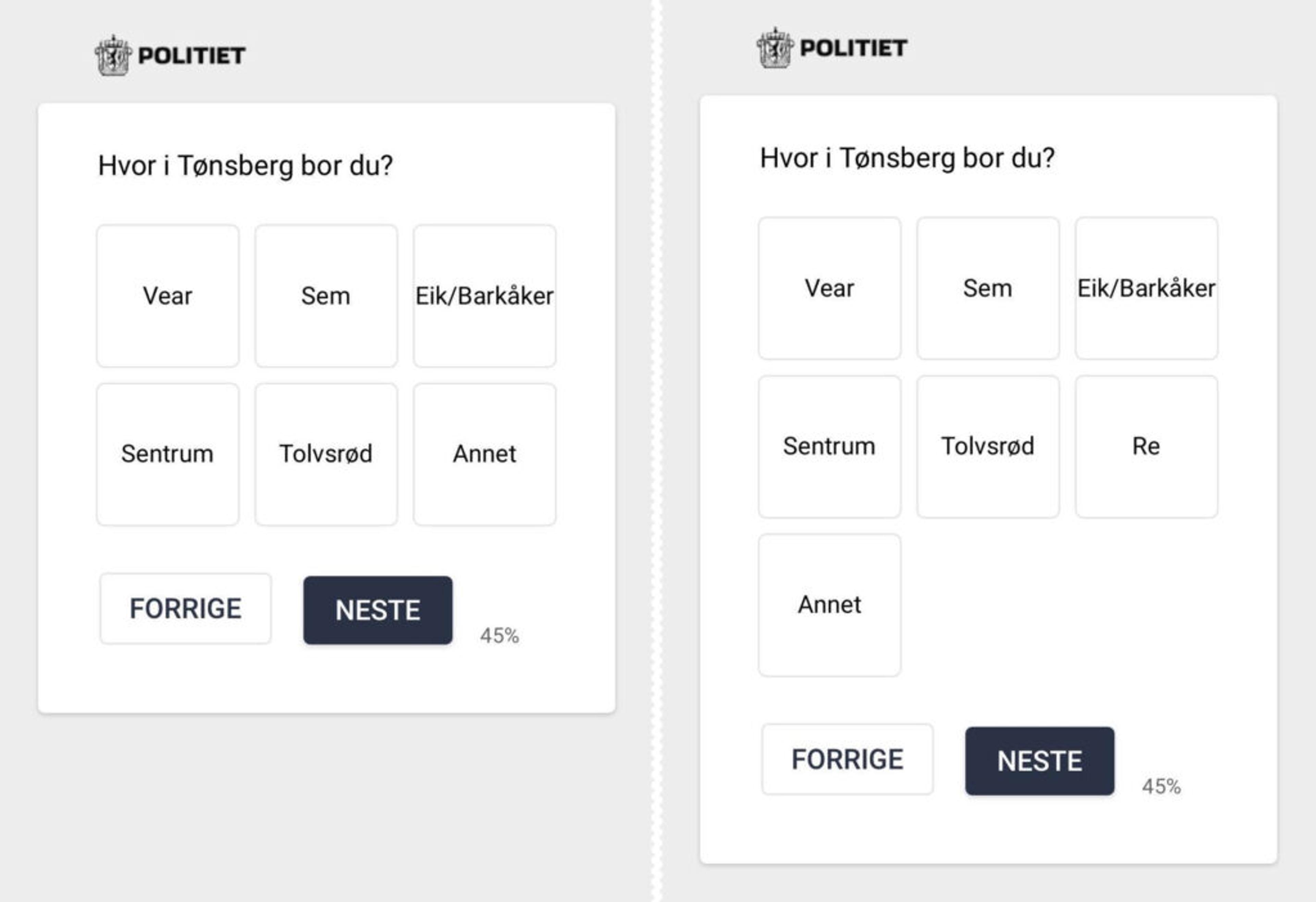This screenshot has width=1316, height=902.
Task: Select Vear option in the left form
Action: tap(168, 296)
